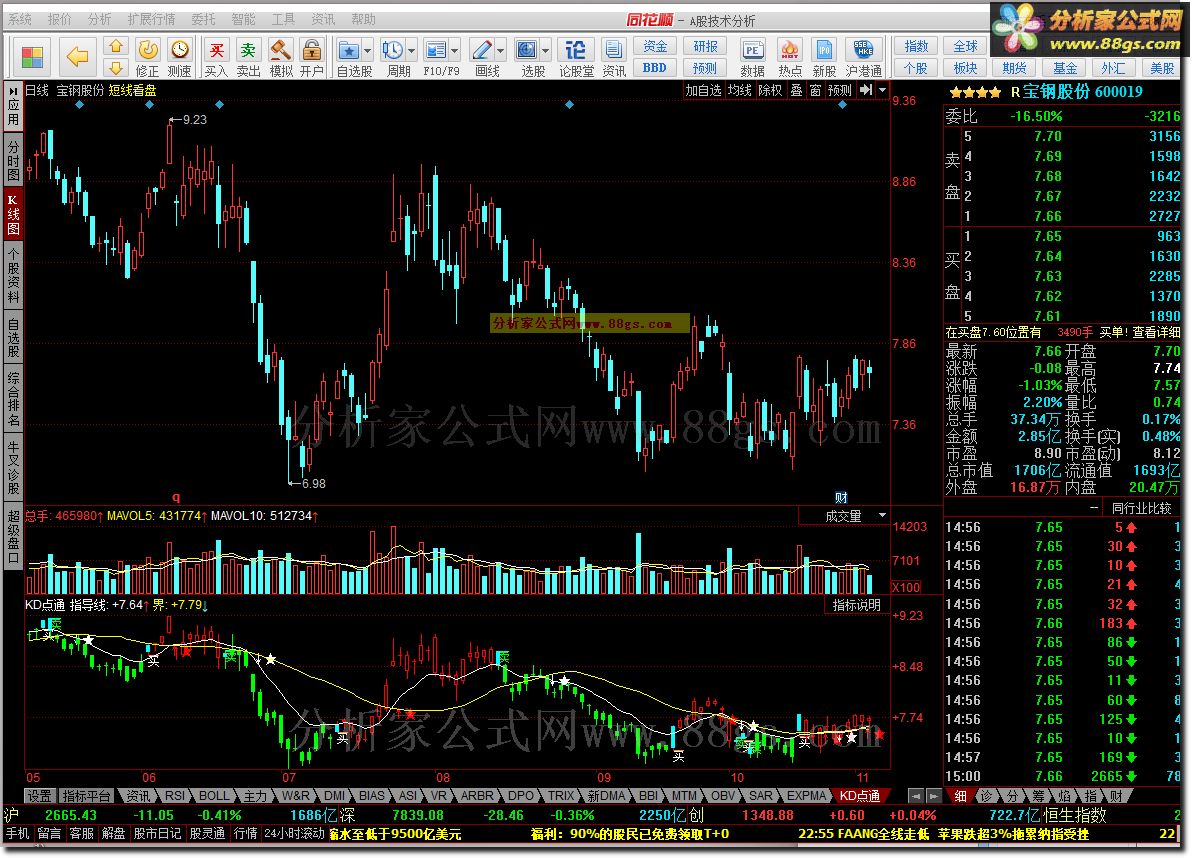Open 同行业比较 industry comparison
1192x858 pixels.
(x=1141, y=508)
